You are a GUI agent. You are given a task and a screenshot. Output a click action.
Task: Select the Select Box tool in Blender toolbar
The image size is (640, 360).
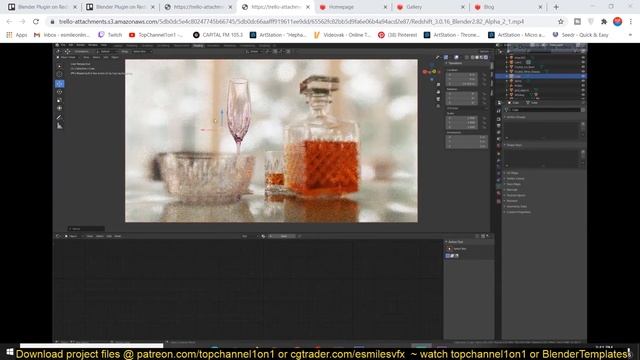(59, 66)
